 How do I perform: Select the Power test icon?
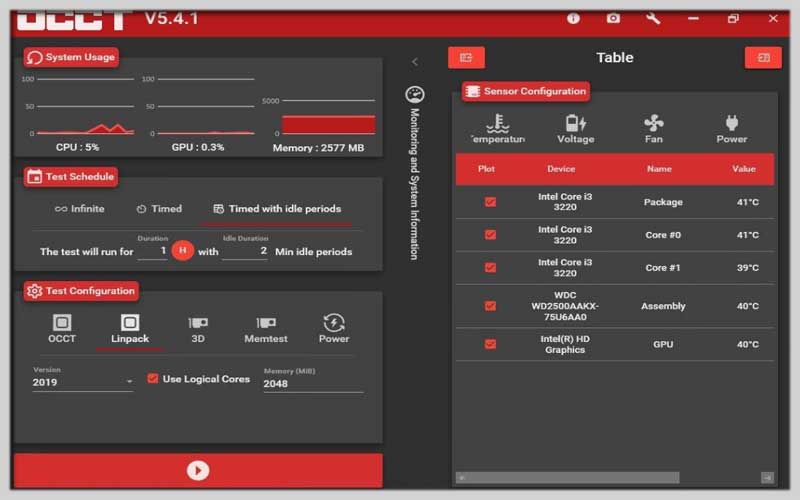pos(334,329)
